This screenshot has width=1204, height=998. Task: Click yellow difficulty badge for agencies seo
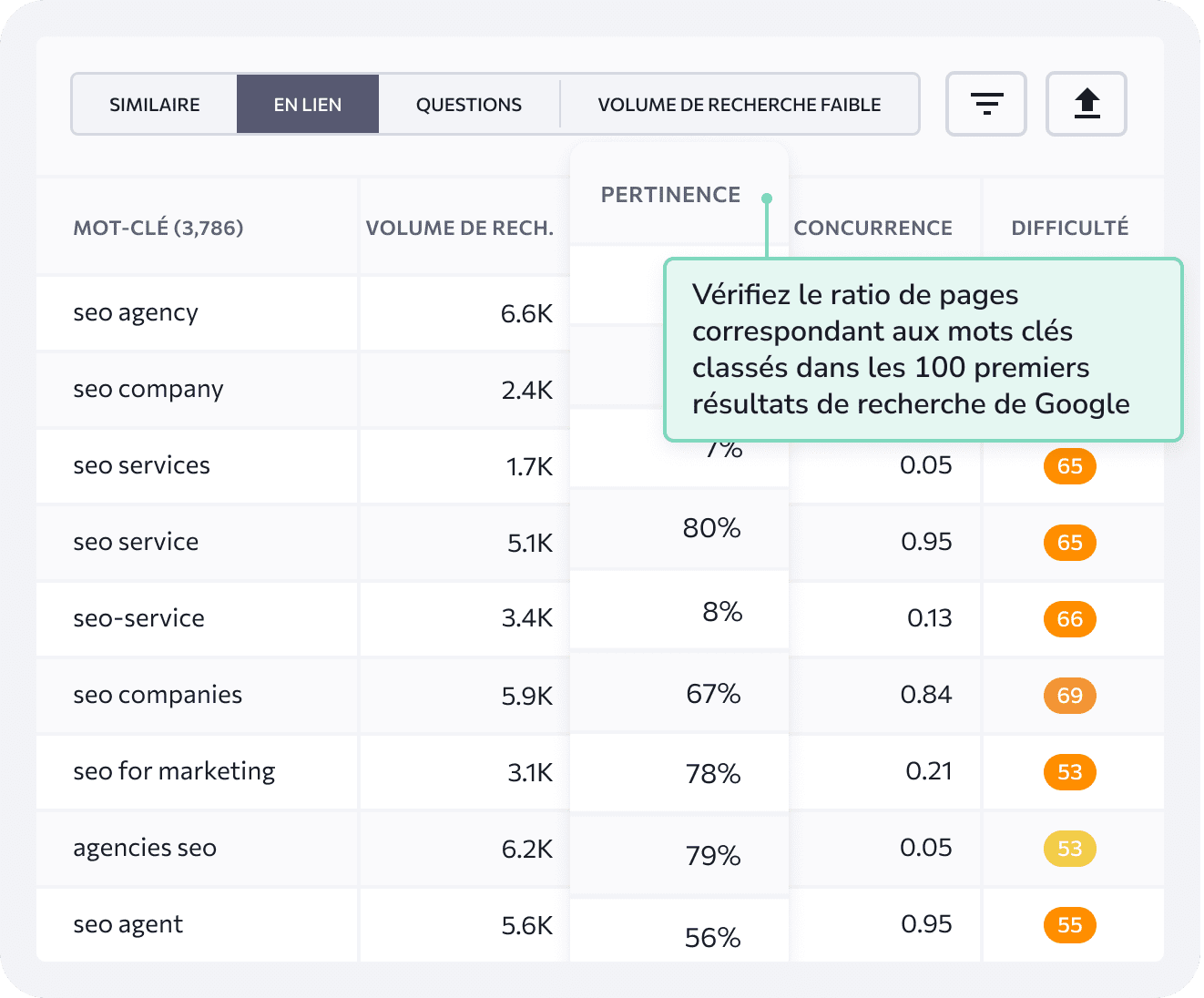point(1069,849)
